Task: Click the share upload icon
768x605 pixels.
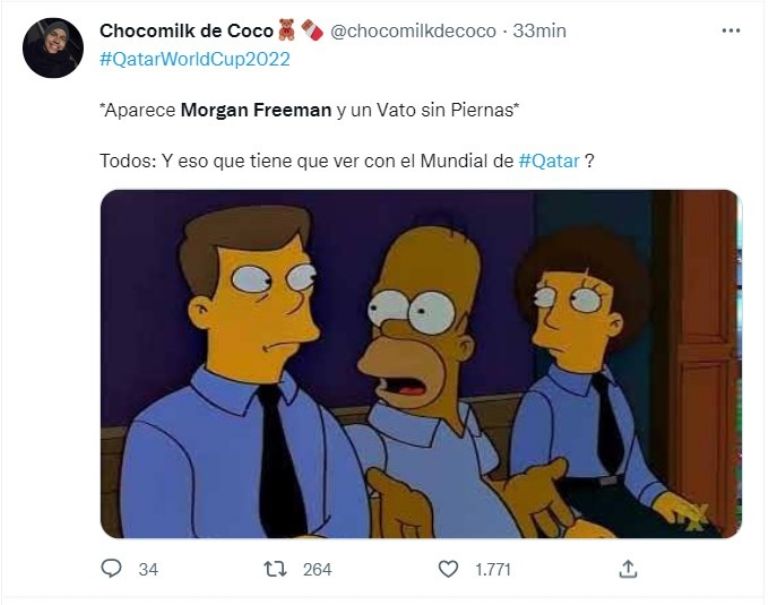Action: (628, 569)
